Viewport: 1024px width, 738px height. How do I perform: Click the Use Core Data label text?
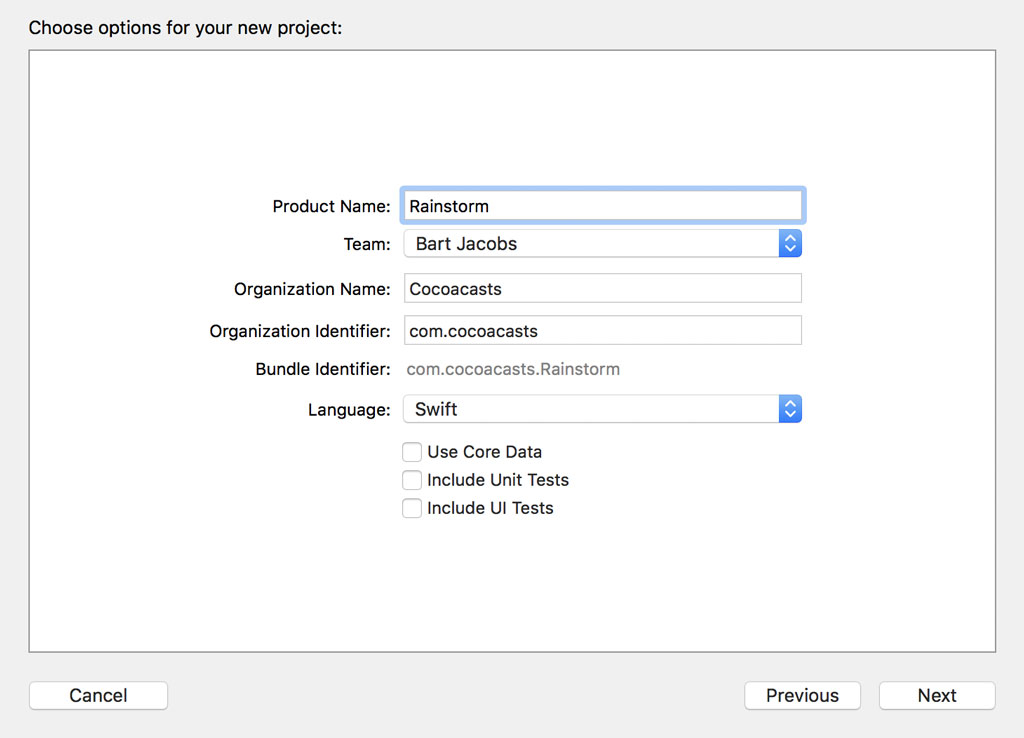click(486, 452)
